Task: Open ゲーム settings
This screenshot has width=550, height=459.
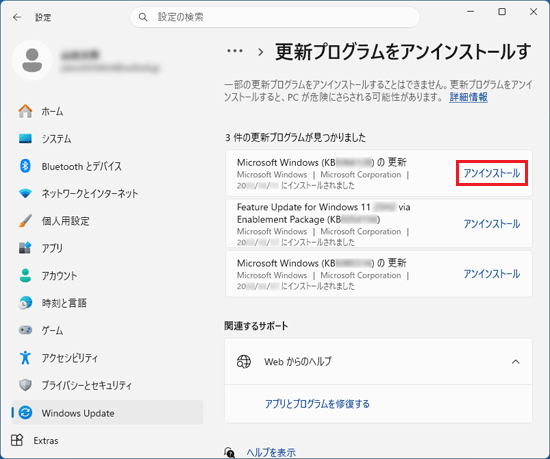Action: point(107,330)
